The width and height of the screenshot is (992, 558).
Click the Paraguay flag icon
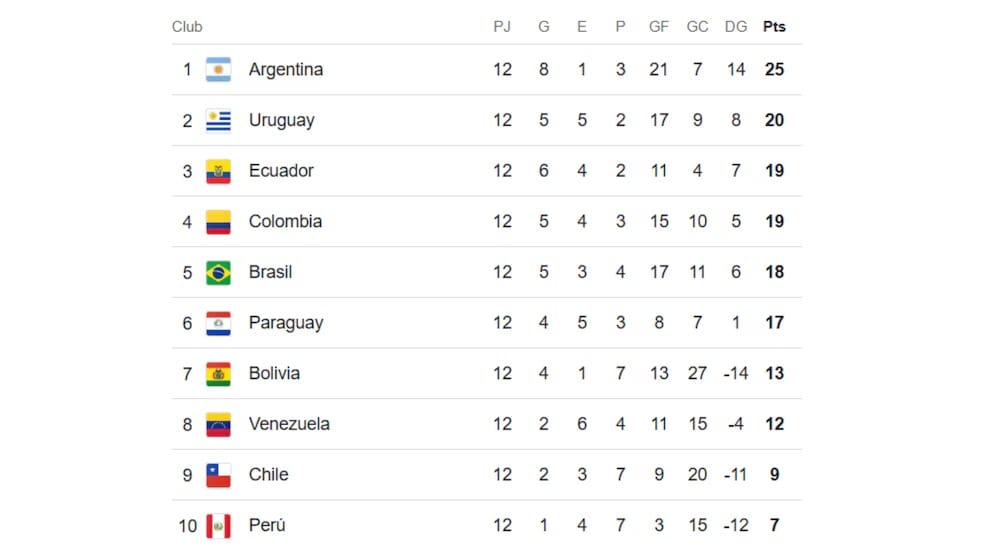pos(218,323)
